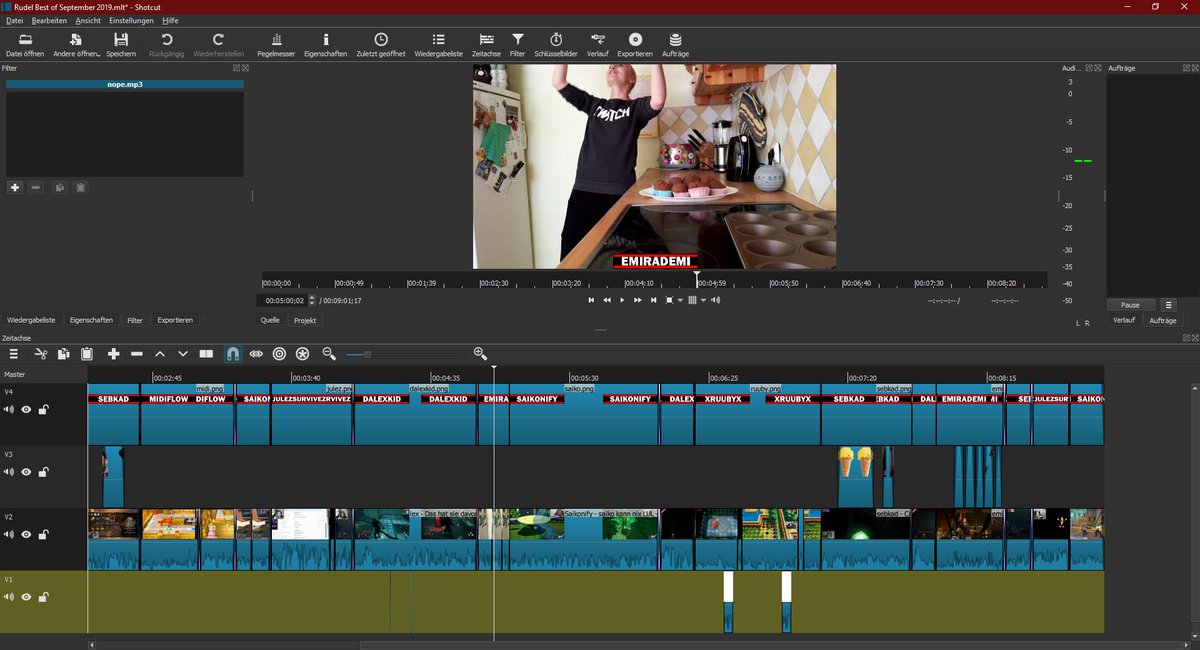Toggle timeline snapping magnet
1200x650 pixels.
click(x=232, y=354)
